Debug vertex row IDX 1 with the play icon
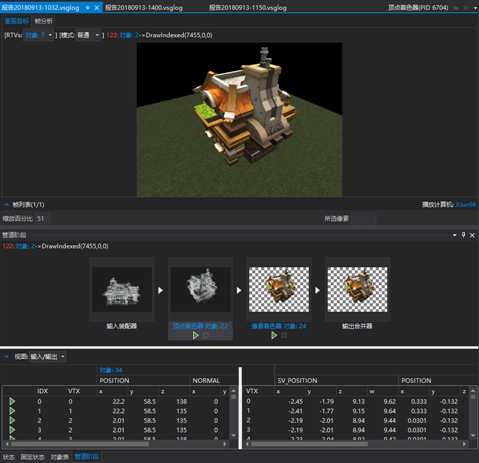 tap(12, 411)
